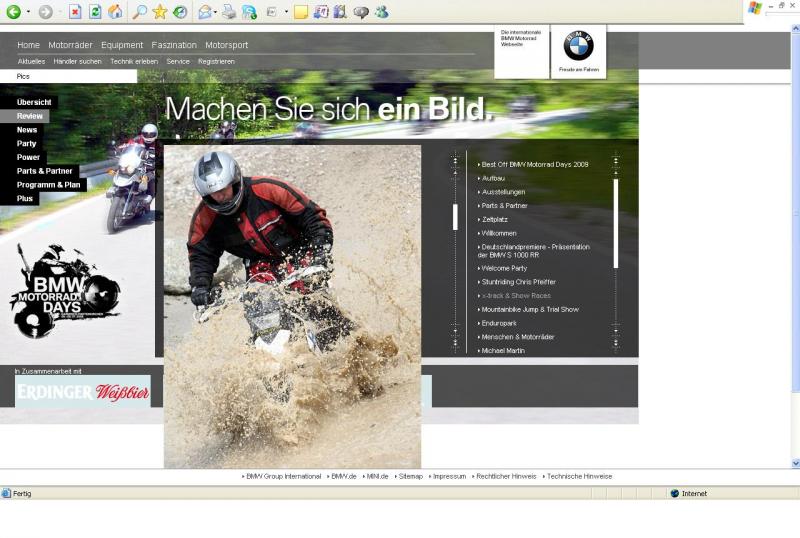Click the Edit page toolbar icon
Viewport: 800px width, 538px height.
[271, 12]
